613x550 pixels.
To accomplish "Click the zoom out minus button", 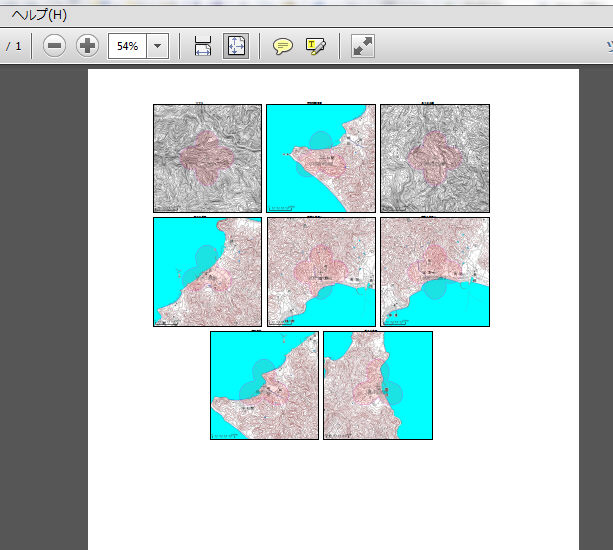I will [x=56, y=46].
